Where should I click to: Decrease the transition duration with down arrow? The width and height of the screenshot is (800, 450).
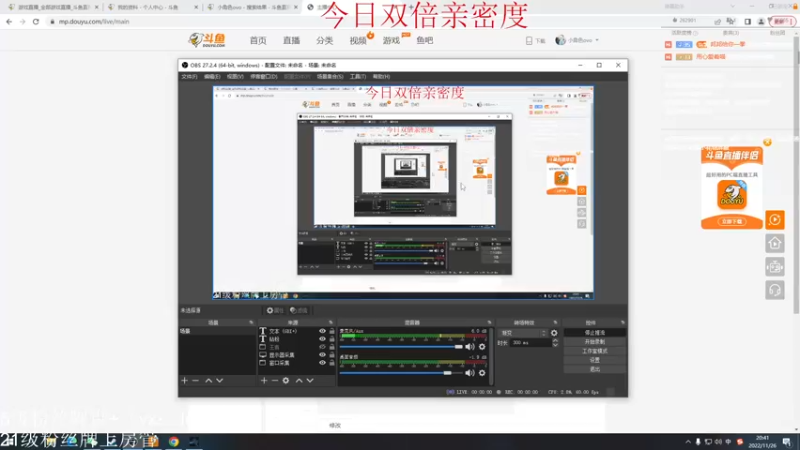coord(555,345)
